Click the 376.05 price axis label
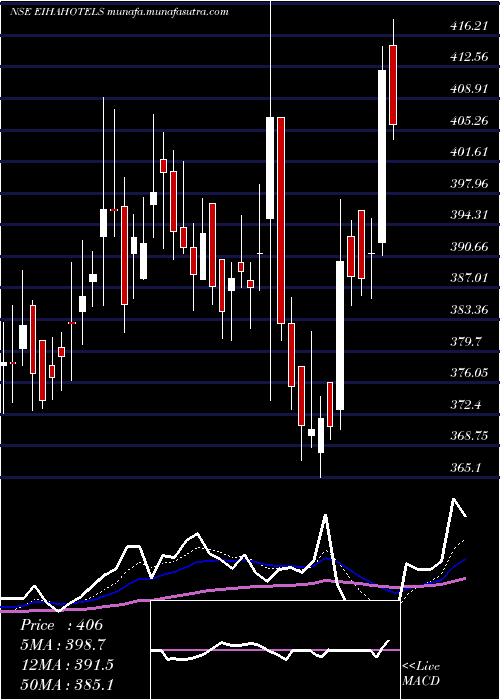 (469, 373)
